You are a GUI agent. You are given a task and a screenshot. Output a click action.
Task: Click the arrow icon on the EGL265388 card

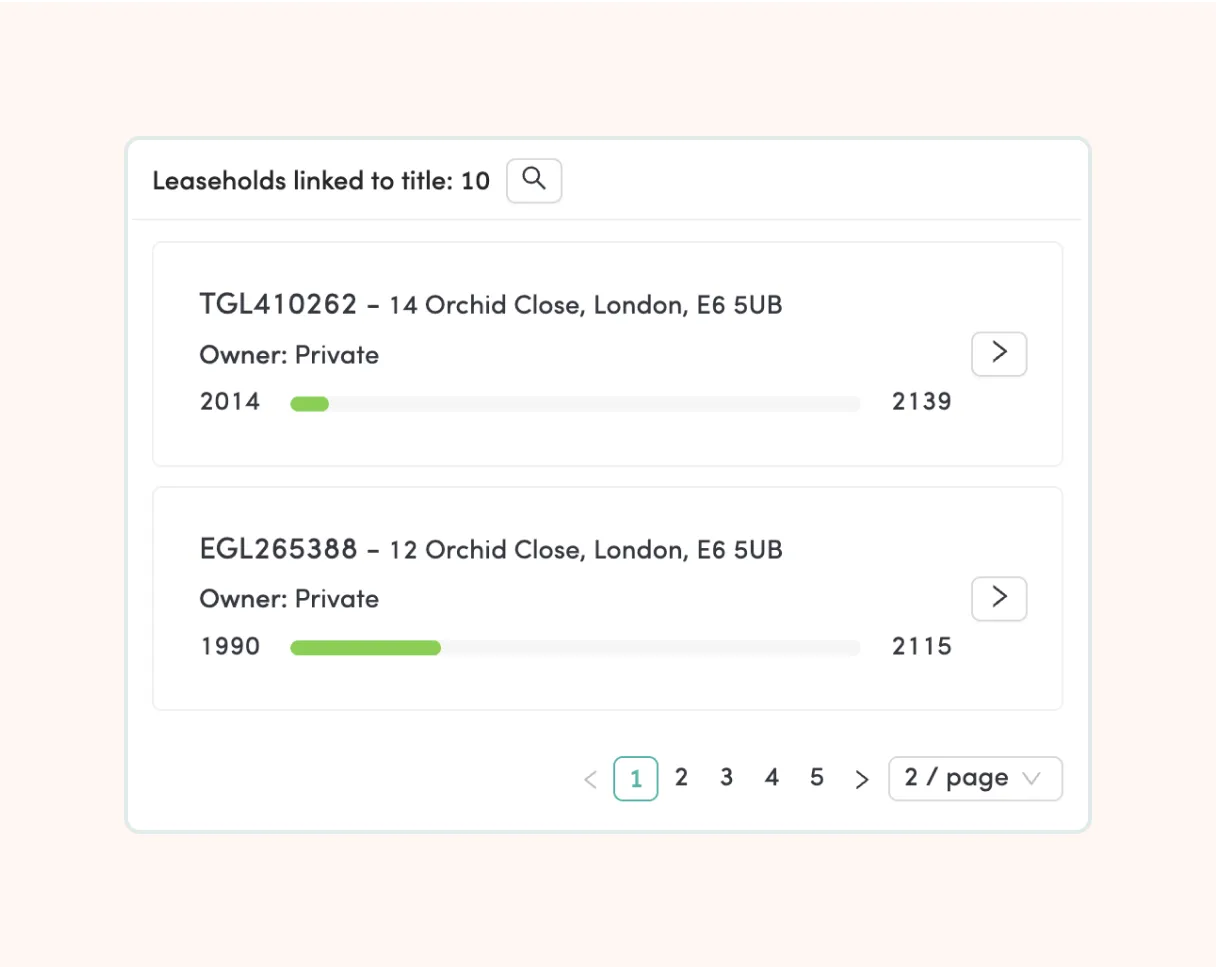coord(999,598)
